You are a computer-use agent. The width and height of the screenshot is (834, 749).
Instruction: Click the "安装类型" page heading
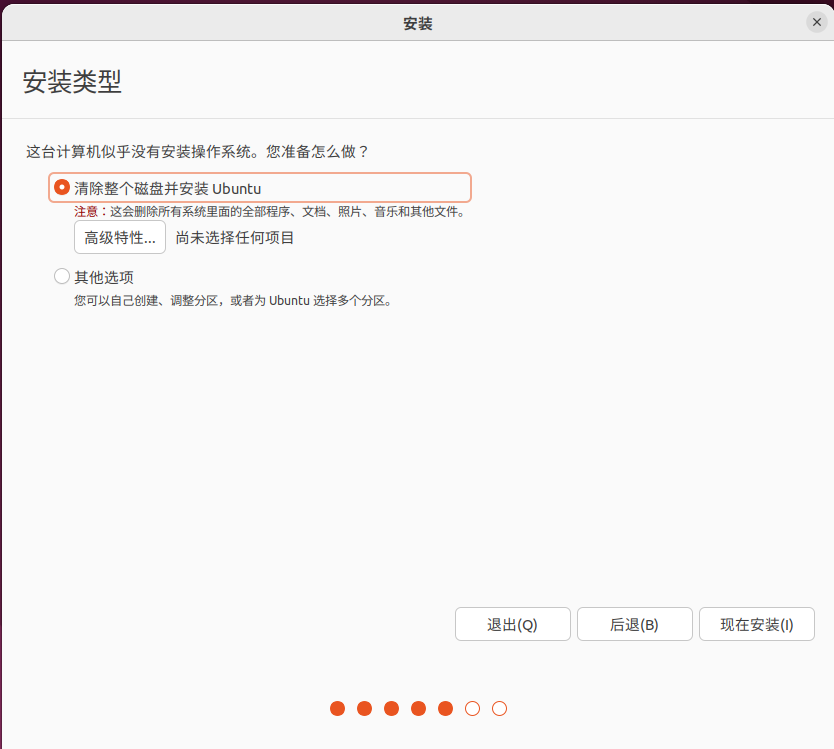click(72, 82)
